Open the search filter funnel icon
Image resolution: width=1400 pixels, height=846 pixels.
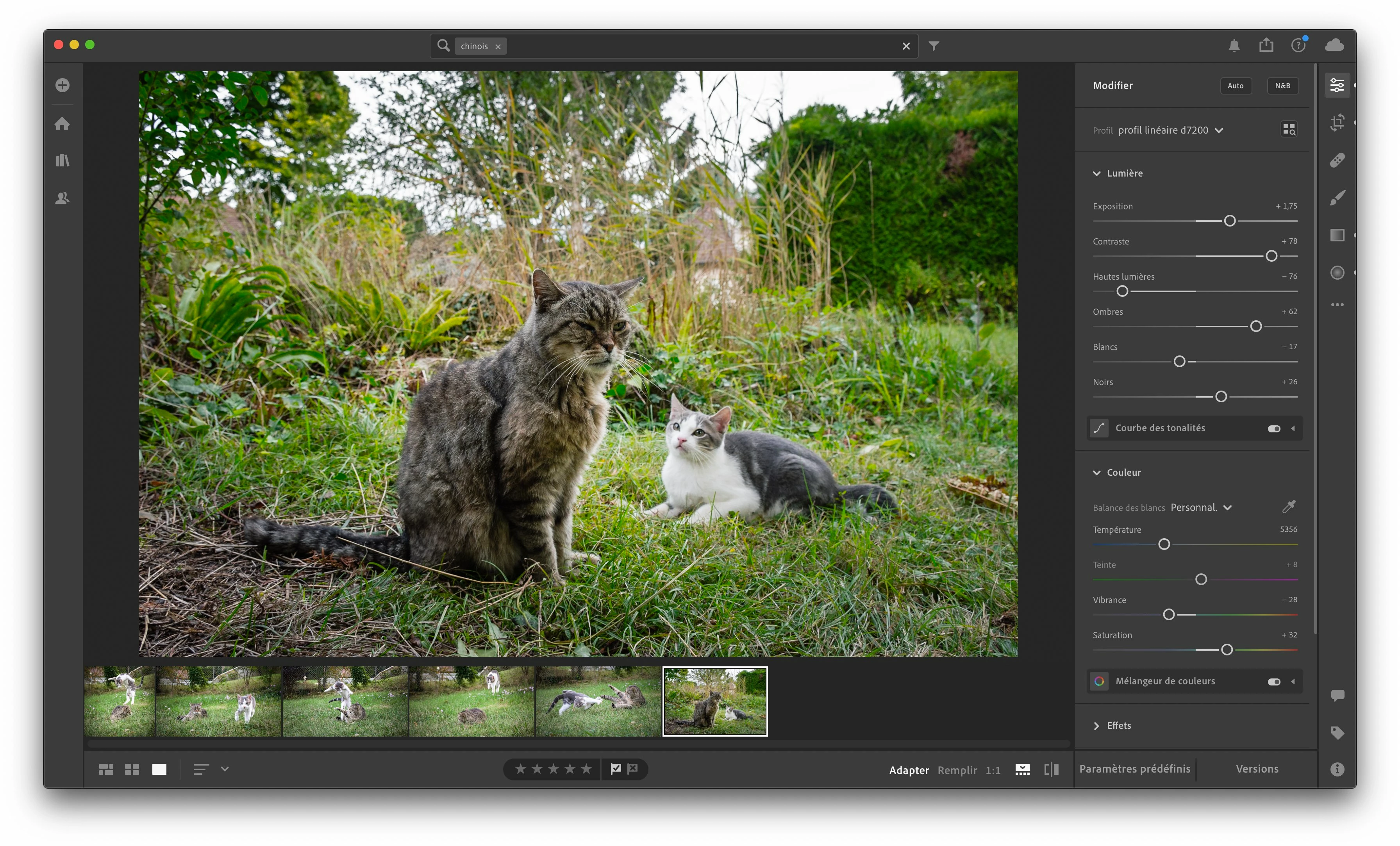point(934,46)
